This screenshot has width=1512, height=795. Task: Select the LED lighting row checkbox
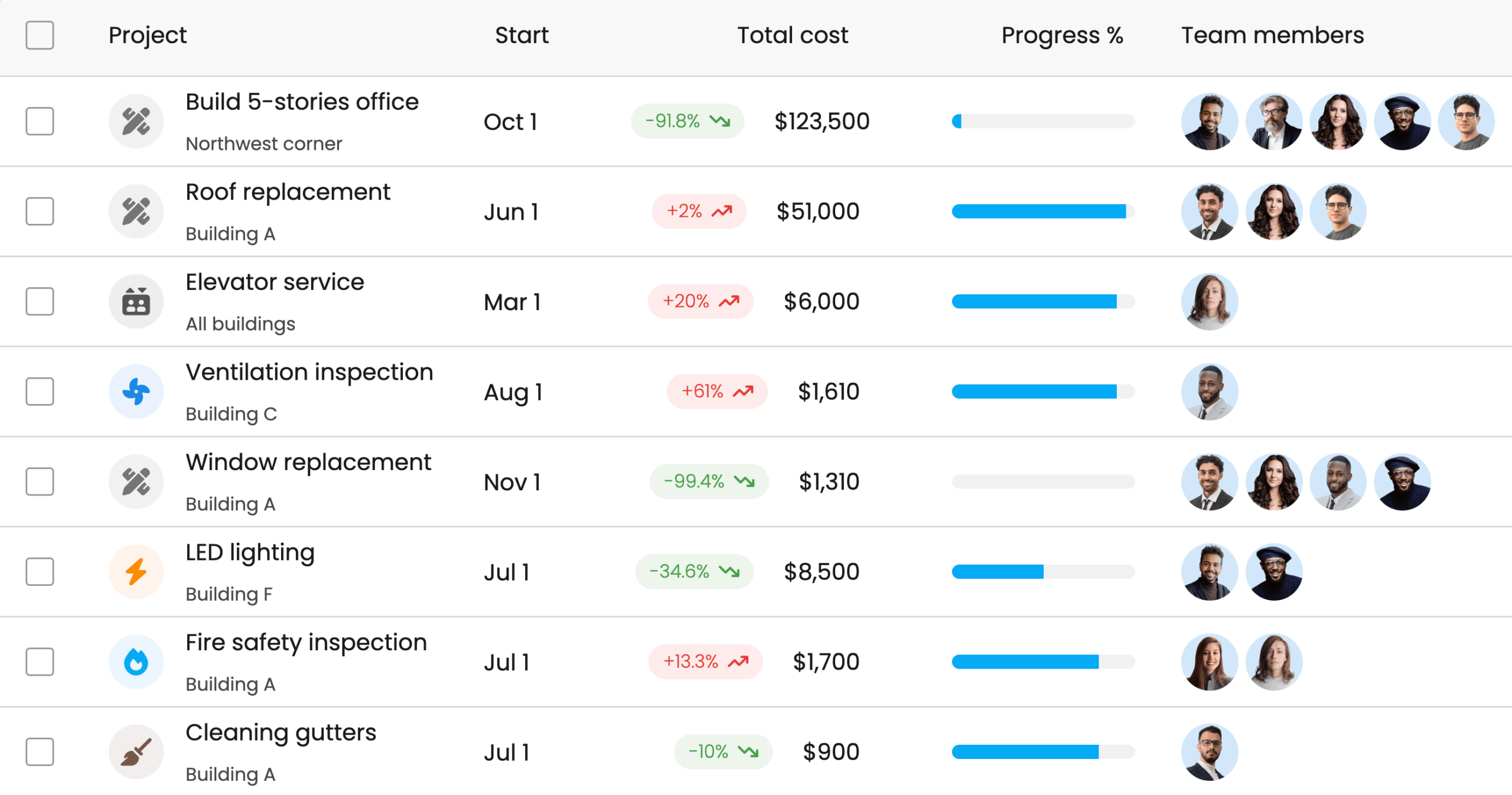[40, 572]
